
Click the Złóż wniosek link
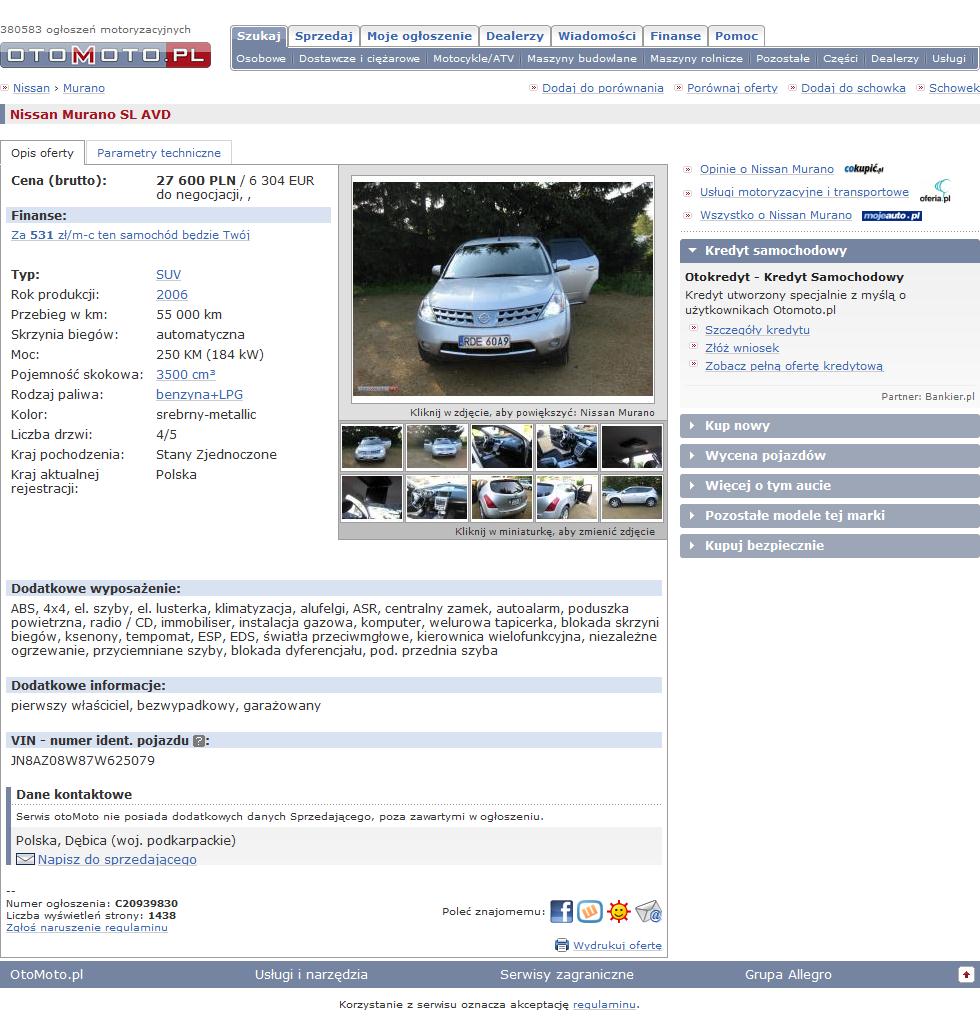[x=742, y=348]
